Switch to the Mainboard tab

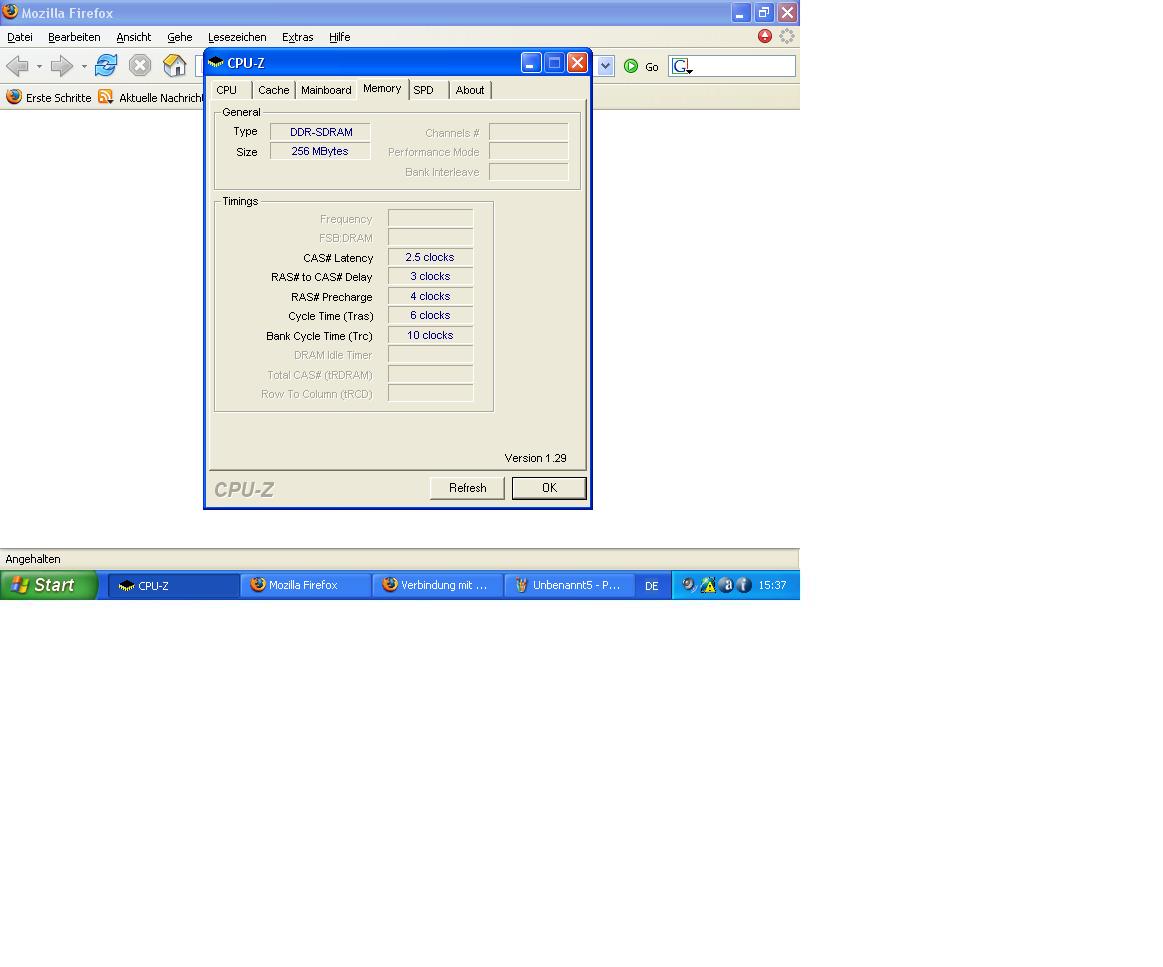click(x=326, y=90)
